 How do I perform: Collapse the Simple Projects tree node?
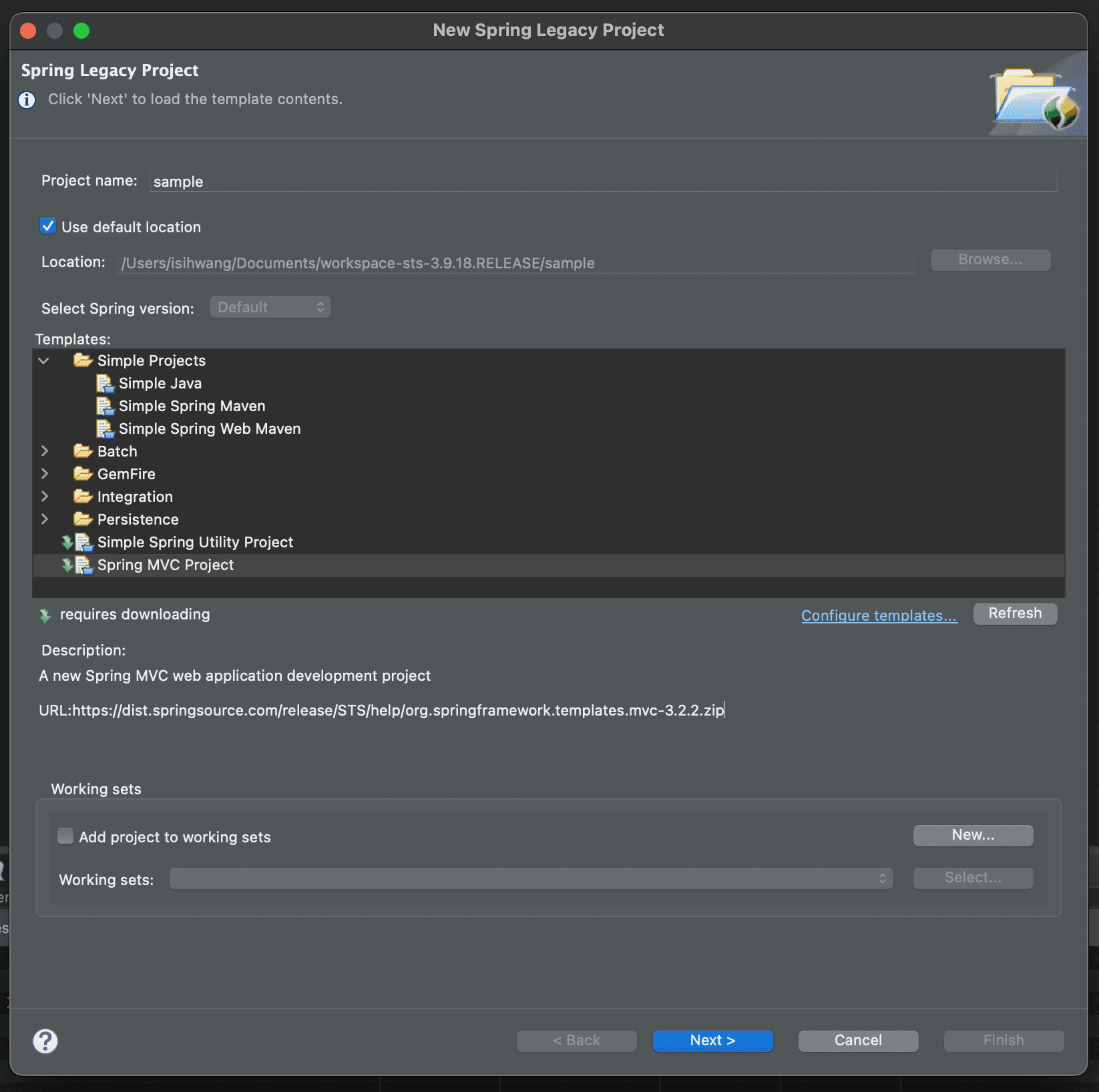(44, 360)
